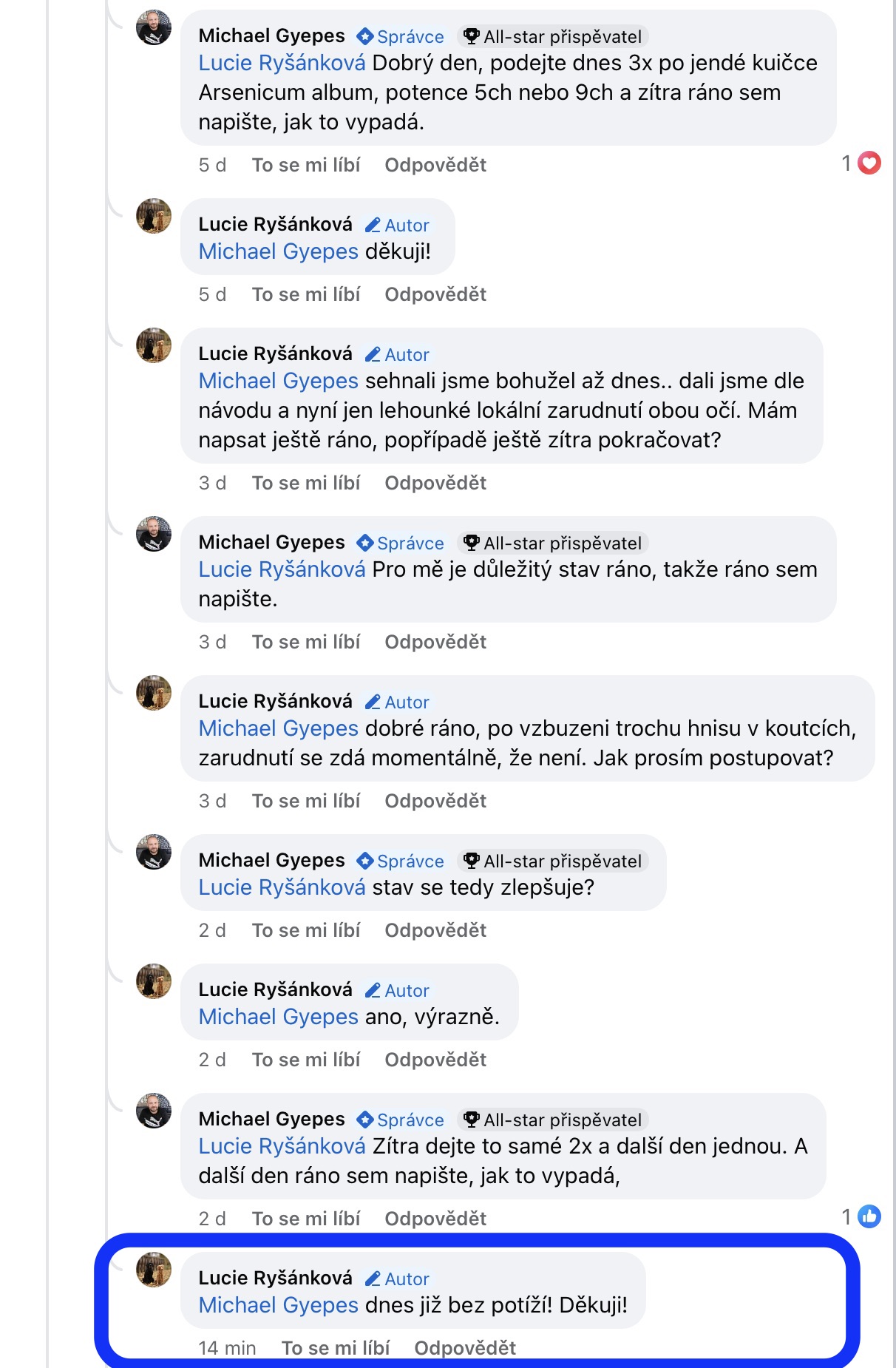This screenshot has width=896, height=1368.
Task: Like the Arsenicum album comment
Action: tap(305, 165)
